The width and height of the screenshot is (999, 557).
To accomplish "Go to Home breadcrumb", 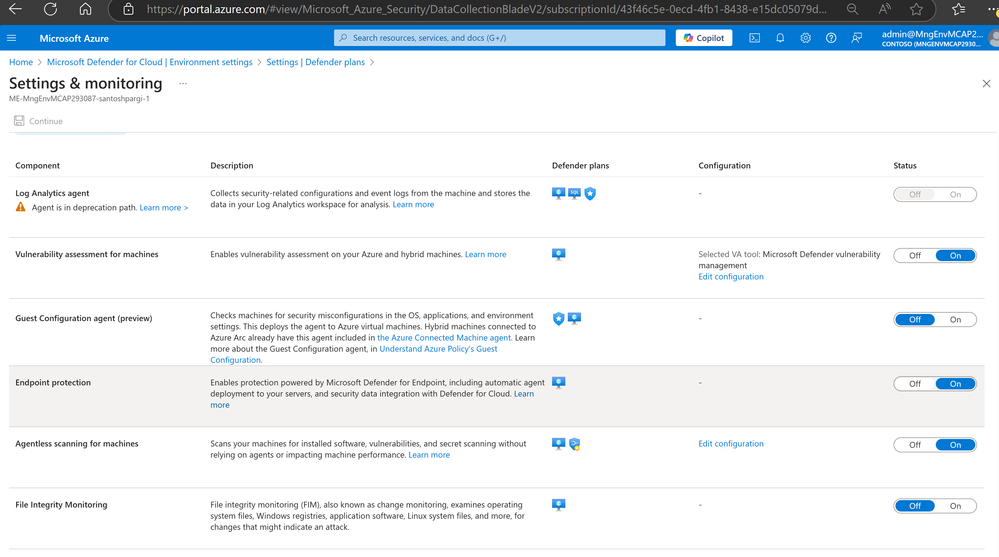I will (x=21, y=62).
